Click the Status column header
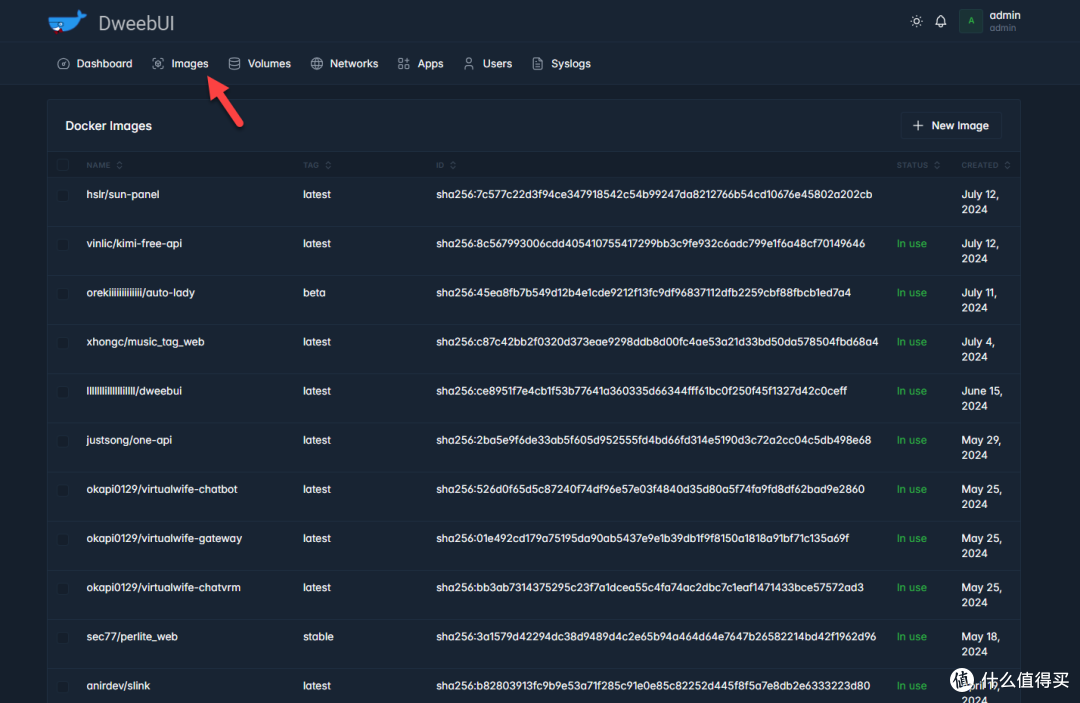This screenshot has width=1080, height=703. tap(912, 165)
